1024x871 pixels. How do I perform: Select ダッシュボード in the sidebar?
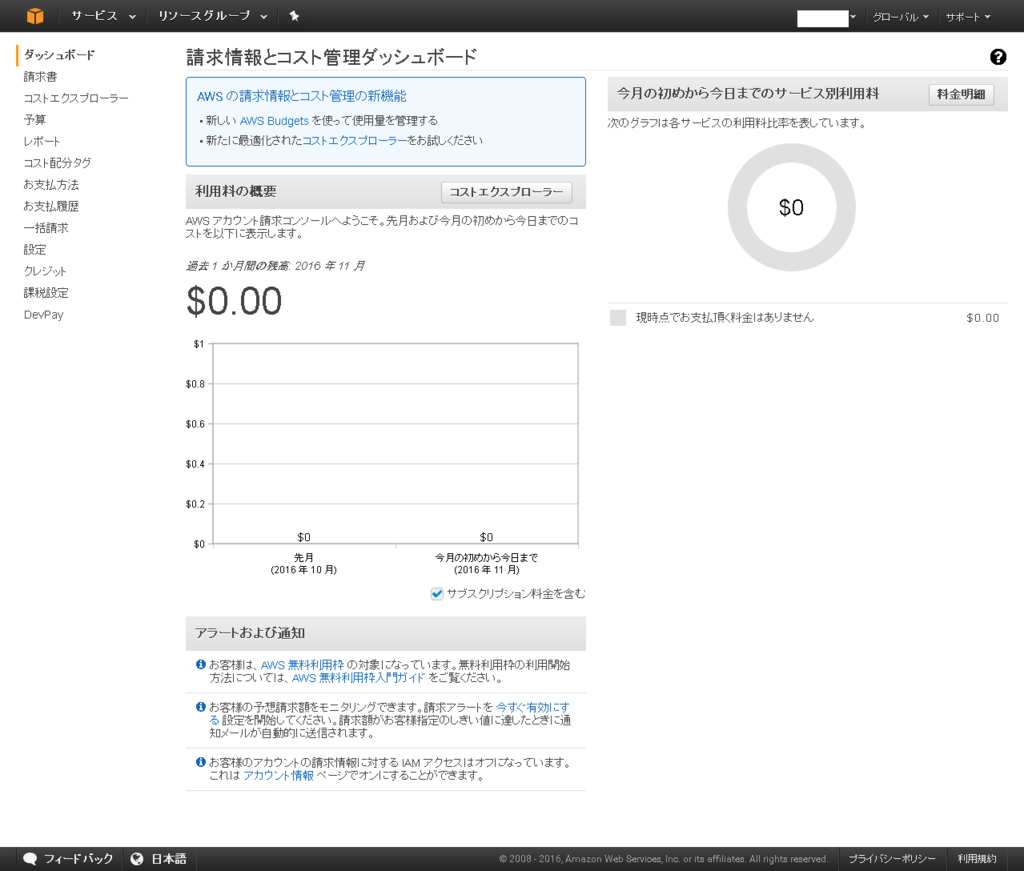[59, 55]
